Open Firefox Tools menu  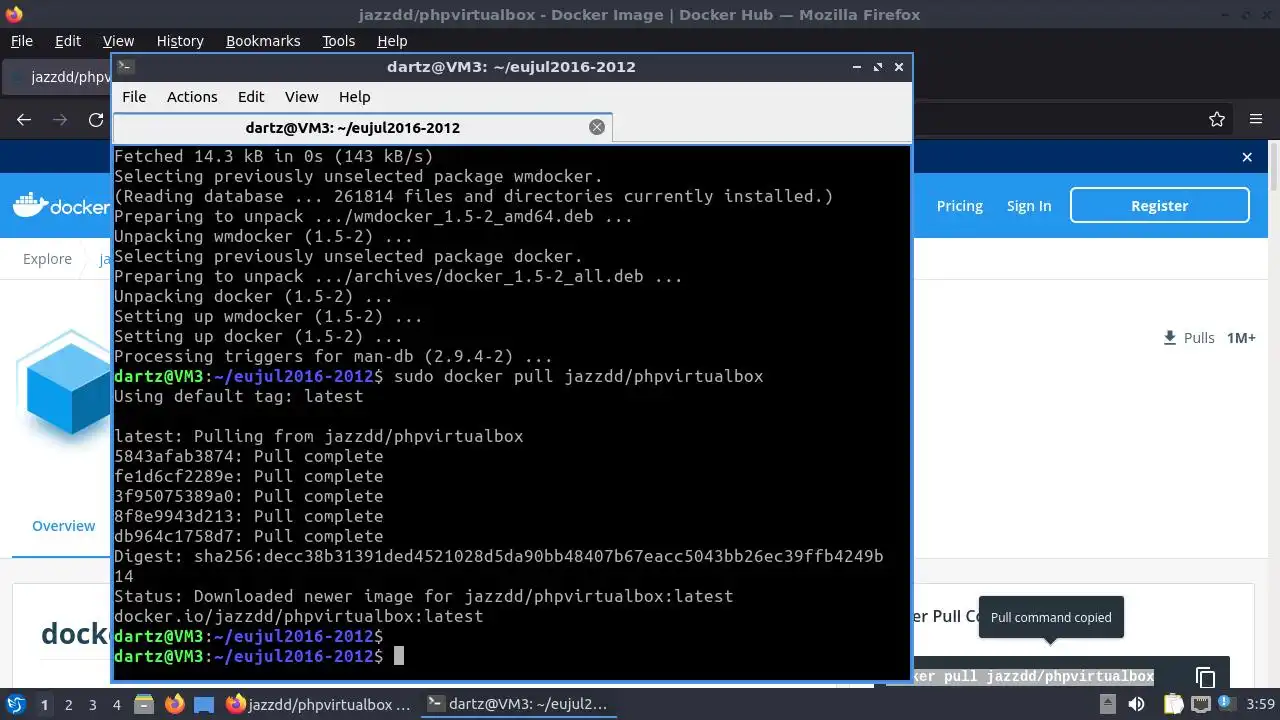pos(339,41)
